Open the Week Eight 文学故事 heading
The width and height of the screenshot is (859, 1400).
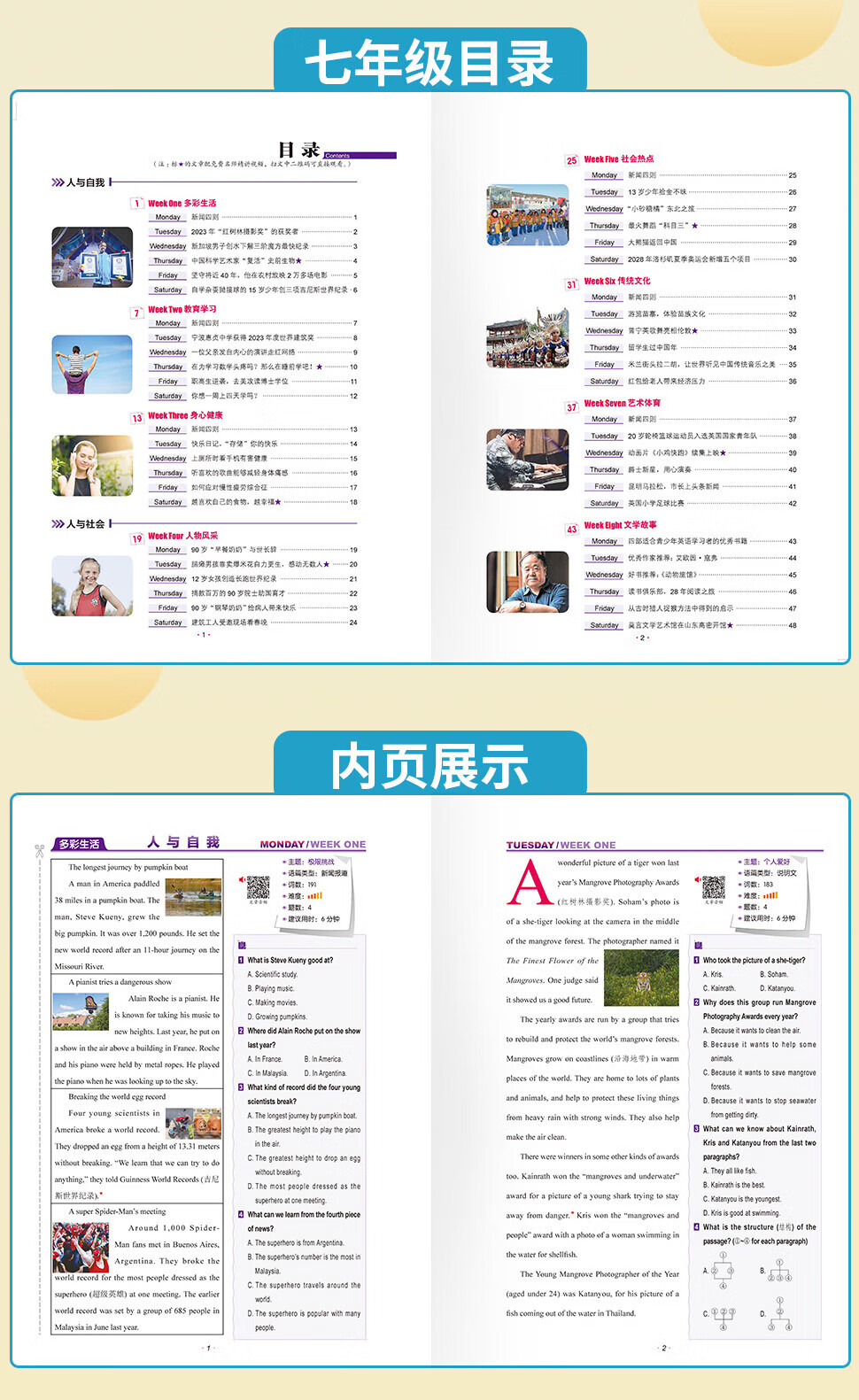(x=620, y=525)
